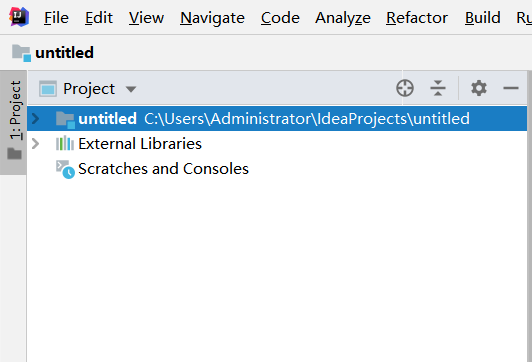Screen dimensions: 532x362
Task: Click the Project view label
Action: click(89, 89)
